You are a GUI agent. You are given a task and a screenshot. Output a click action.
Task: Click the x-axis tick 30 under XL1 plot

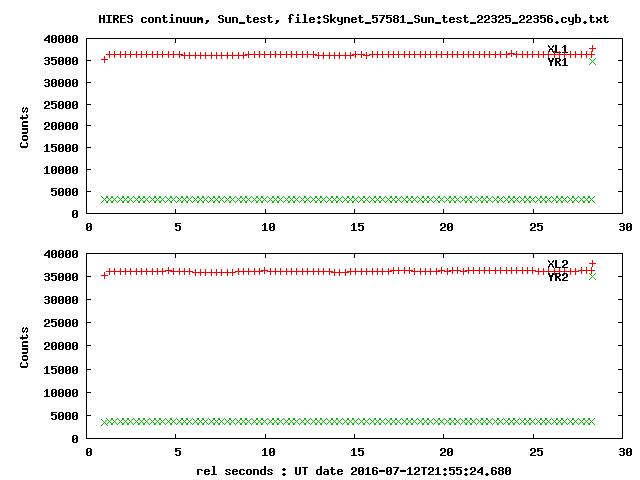pyautogui.click(x=625, y=227)
